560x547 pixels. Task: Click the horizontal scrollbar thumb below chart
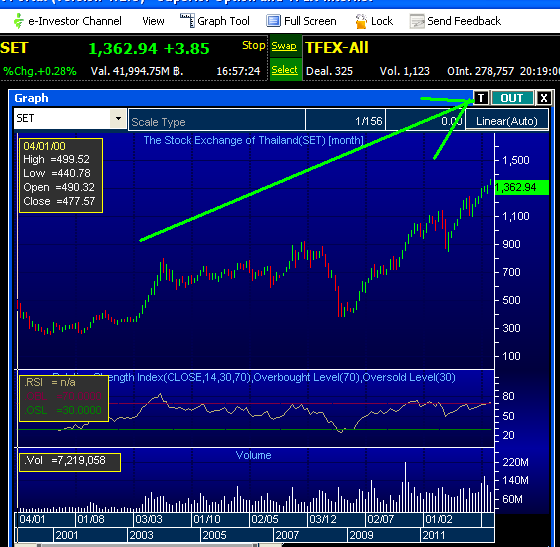[x=148, y=545]
